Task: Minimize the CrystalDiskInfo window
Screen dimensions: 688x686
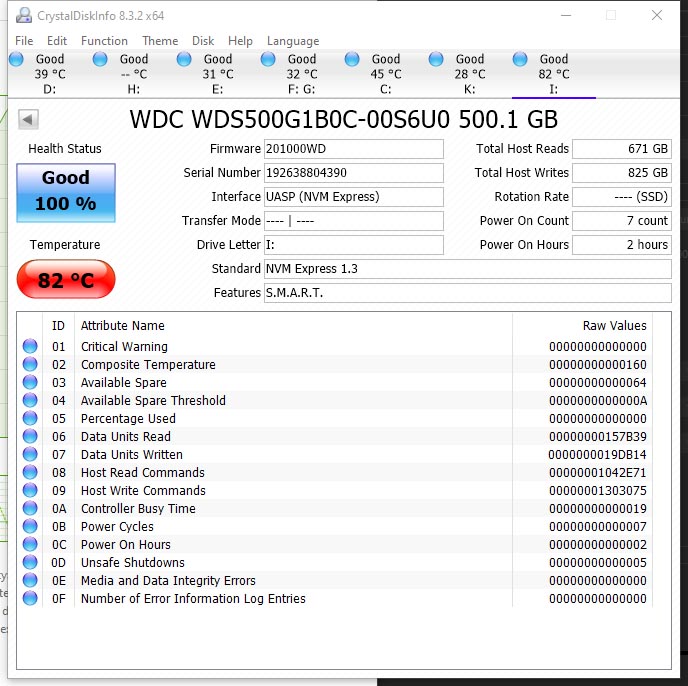Action: (x=566, y=15)
